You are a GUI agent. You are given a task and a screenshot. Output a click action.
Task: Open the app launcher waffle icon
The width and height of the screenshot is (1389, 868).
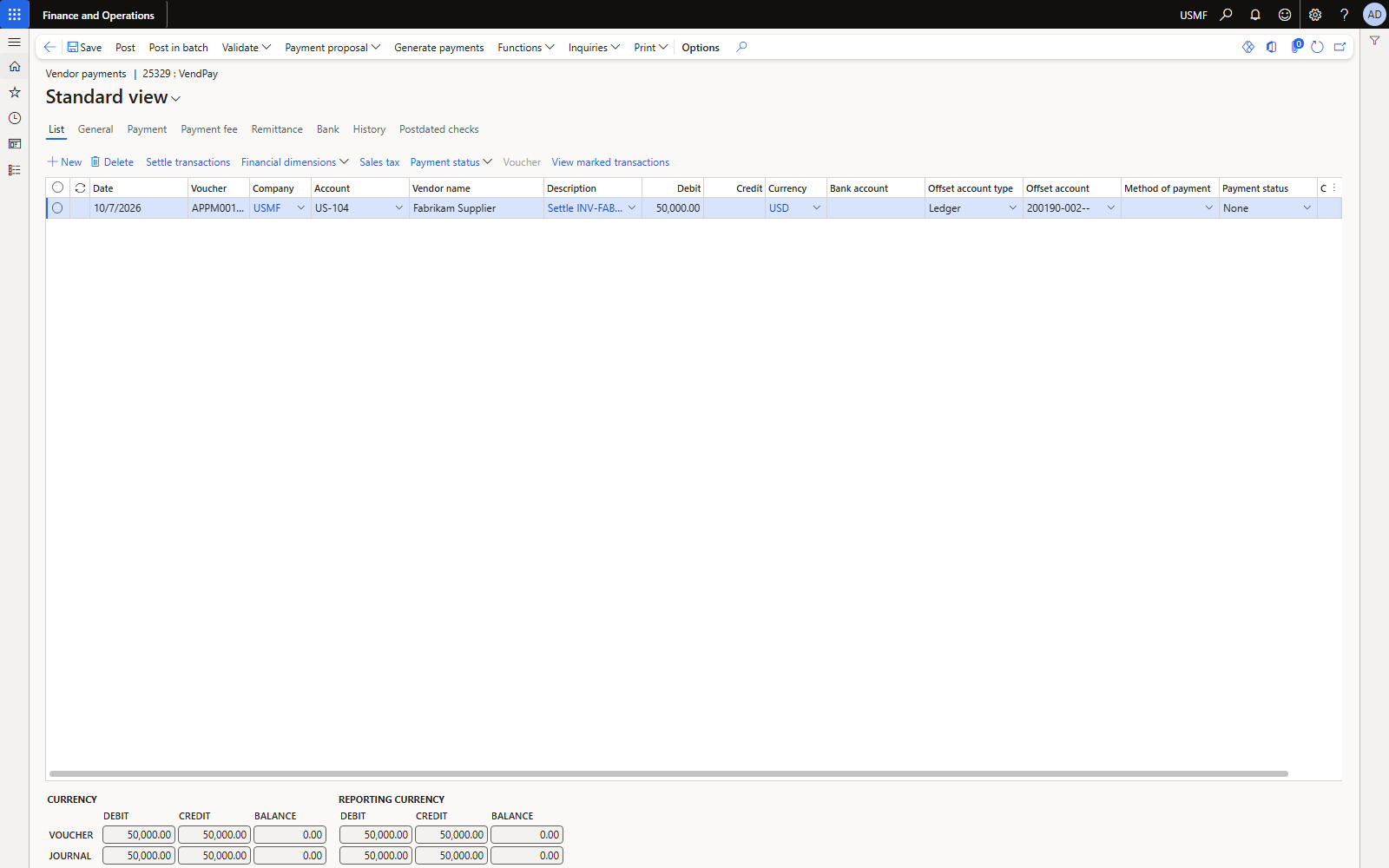[x=15, y=15]
